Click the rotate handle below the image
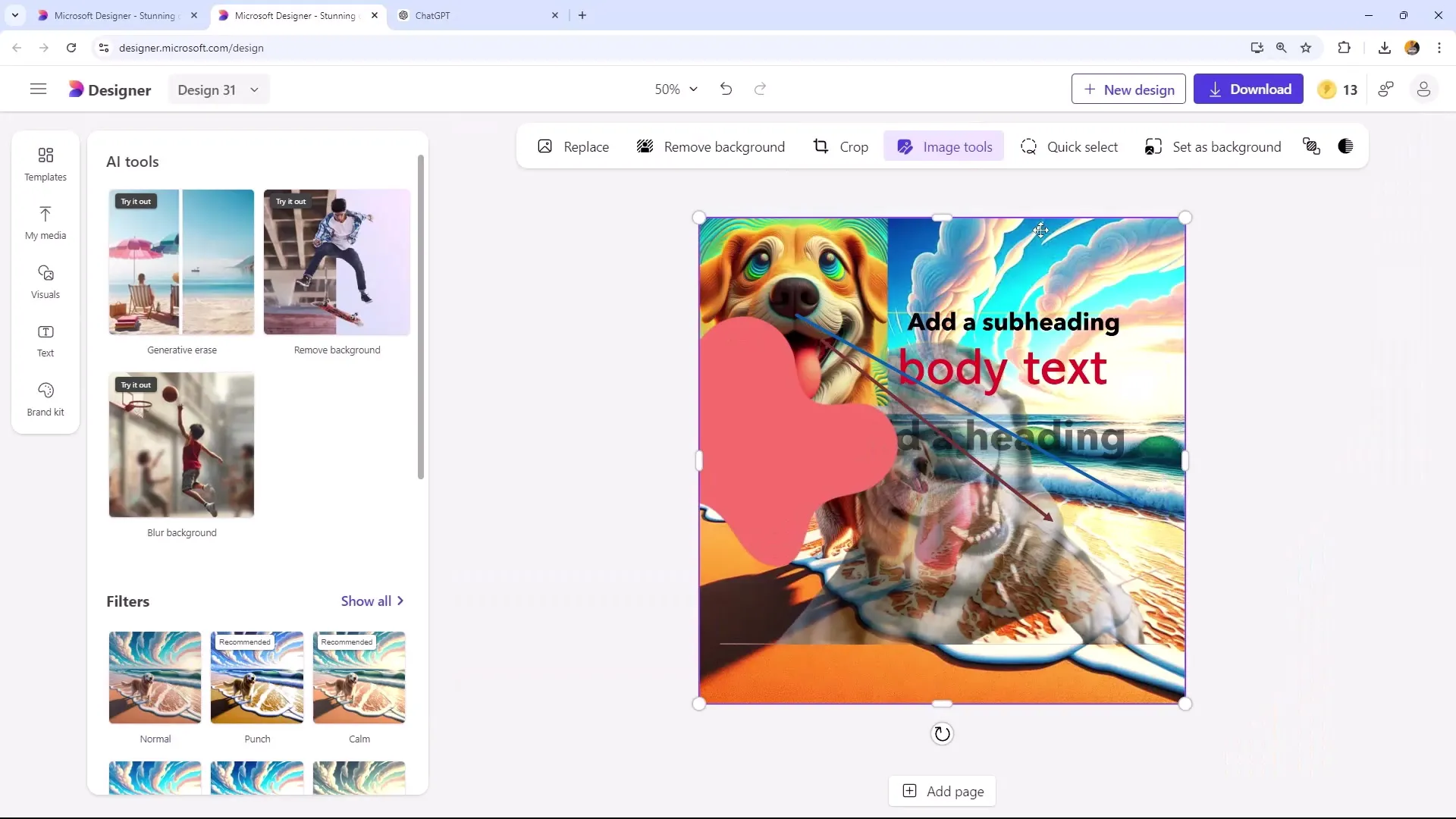 point(942,733)
